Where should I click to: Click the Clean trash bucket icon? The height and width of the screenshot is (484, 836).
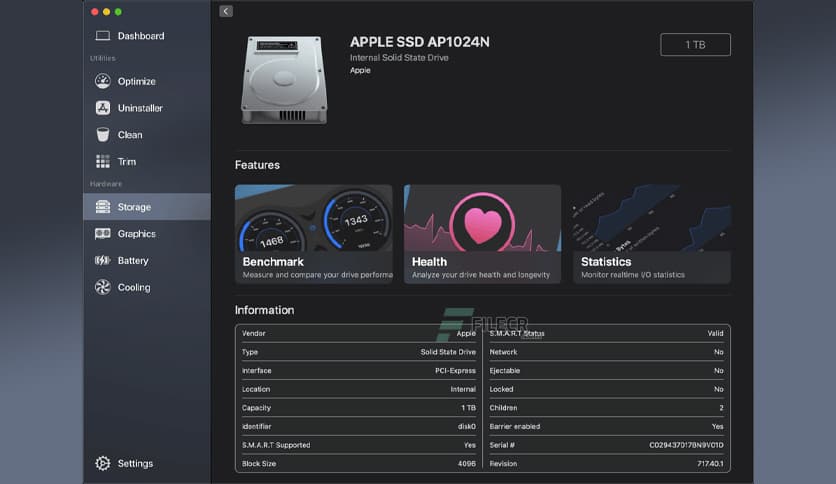(102, 134)
